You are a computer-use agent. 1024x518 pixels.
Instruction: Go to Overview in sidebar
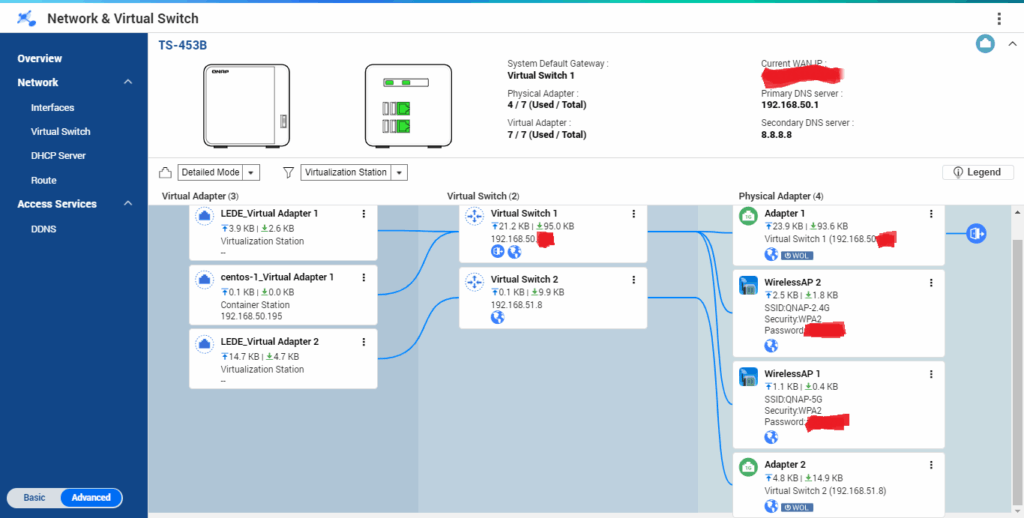(40, 58)
